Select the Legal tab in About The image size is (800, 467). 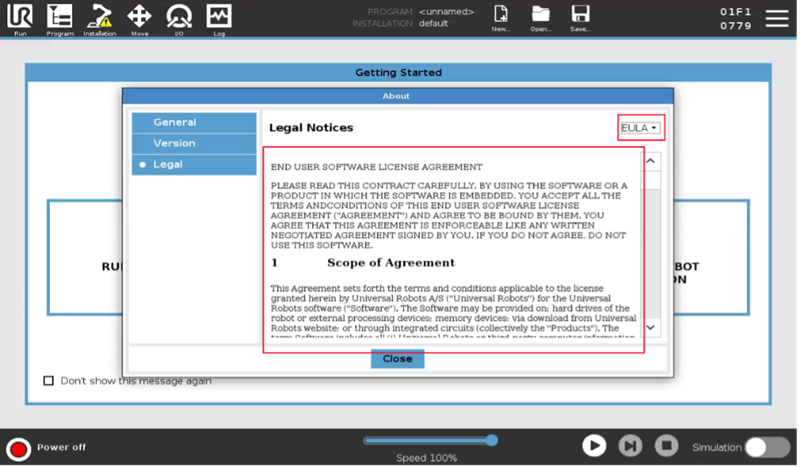[194, 164]
